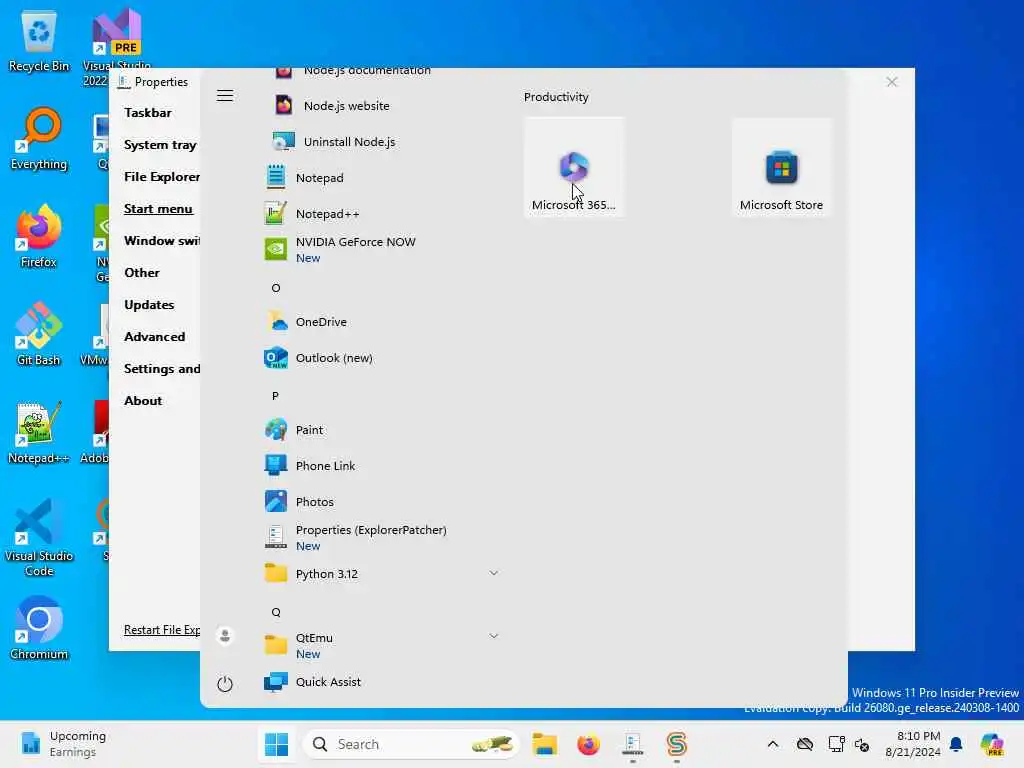Click the user account icon
The height and width of the screenshot is (768, 1024).
225,635
